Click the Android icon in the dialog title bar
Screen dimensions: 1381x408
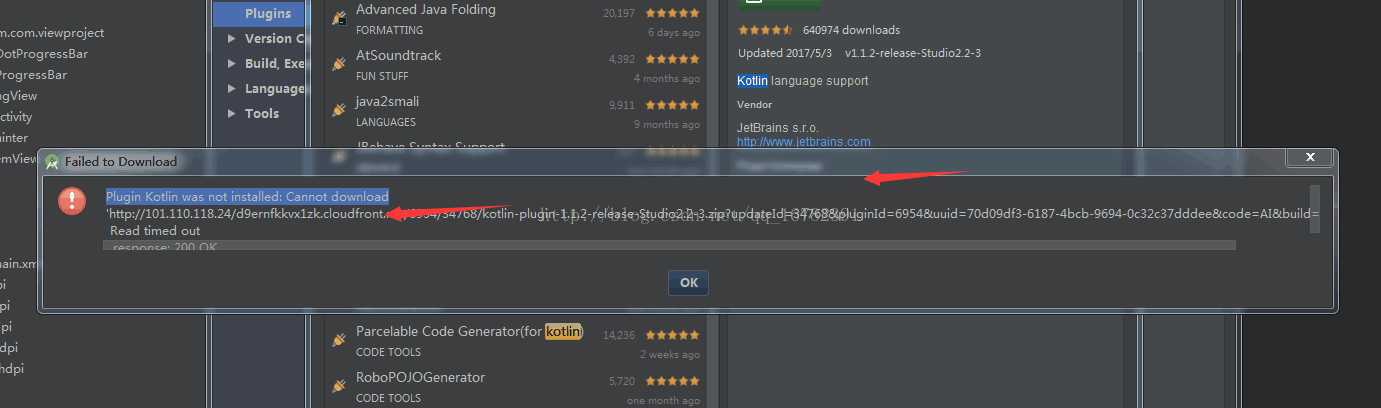(52, 161)
